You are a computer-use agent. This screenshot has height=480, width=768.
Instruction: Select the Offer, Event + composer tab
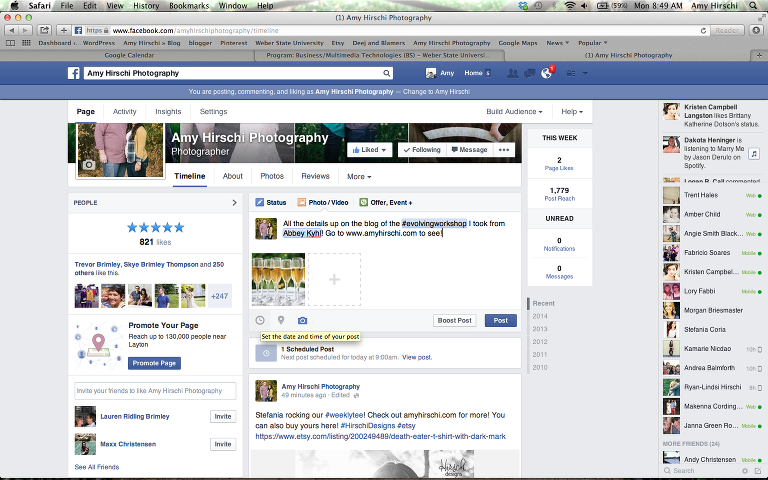pos(385,202)
